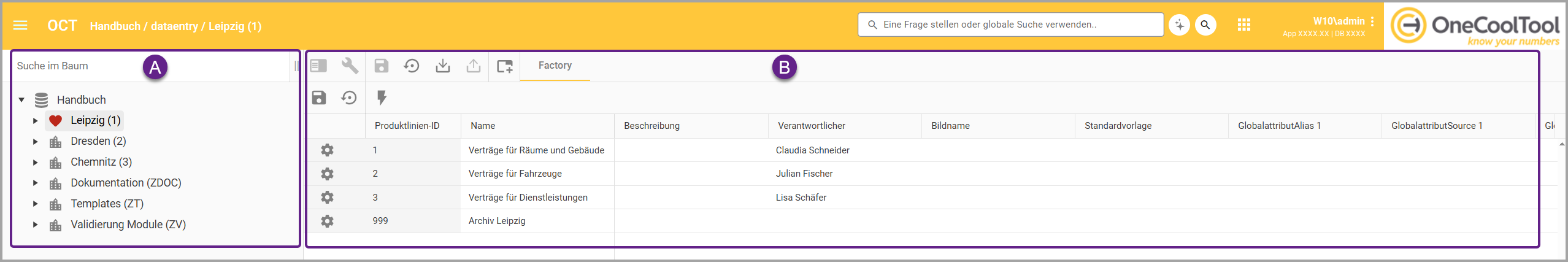
Task: Click the download import icon in toolbar
Action: (x=442, y=66)
